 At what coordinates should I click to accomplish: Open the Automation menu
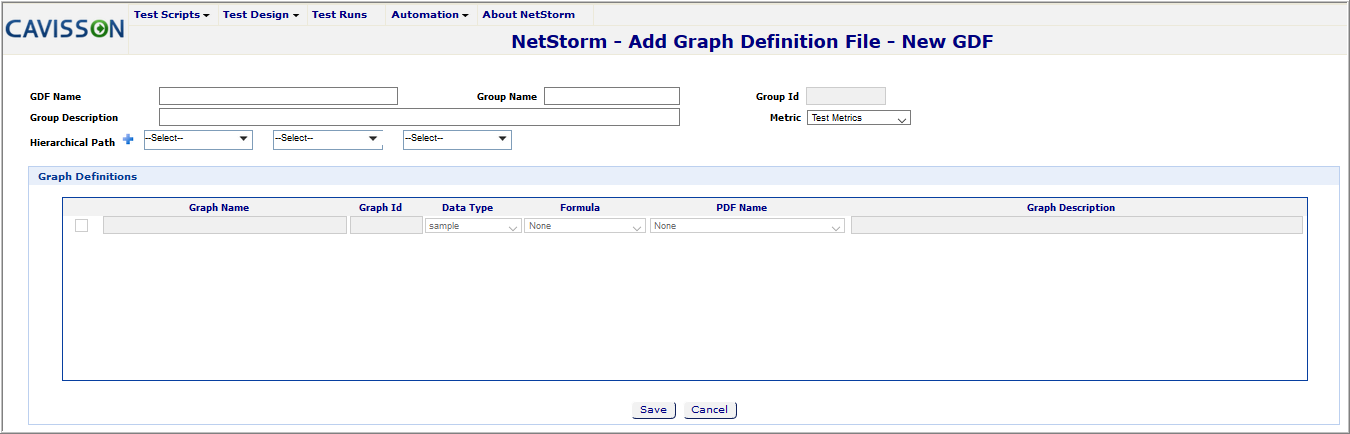tap(430, 15)
